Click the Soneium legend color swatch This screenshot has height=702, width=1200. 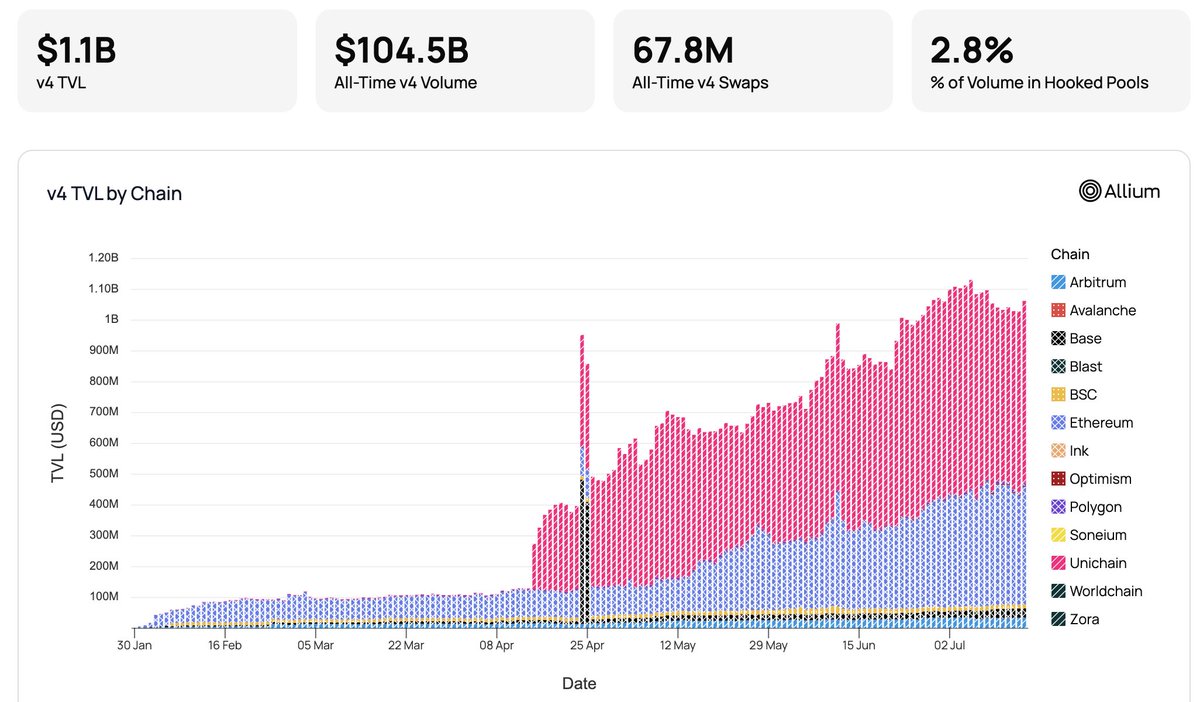click(1058, 535)
